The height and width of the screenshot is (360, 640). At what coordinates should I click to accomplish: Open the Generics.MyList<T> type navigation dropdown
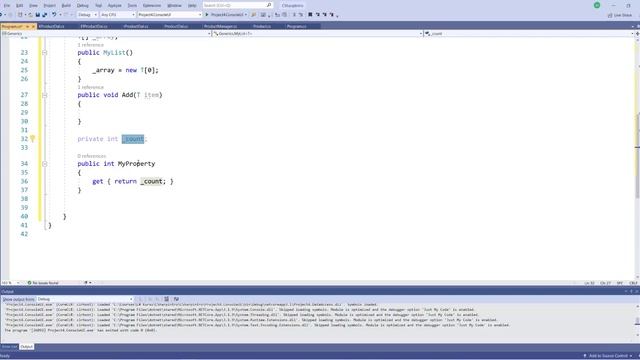coord(318,33)
